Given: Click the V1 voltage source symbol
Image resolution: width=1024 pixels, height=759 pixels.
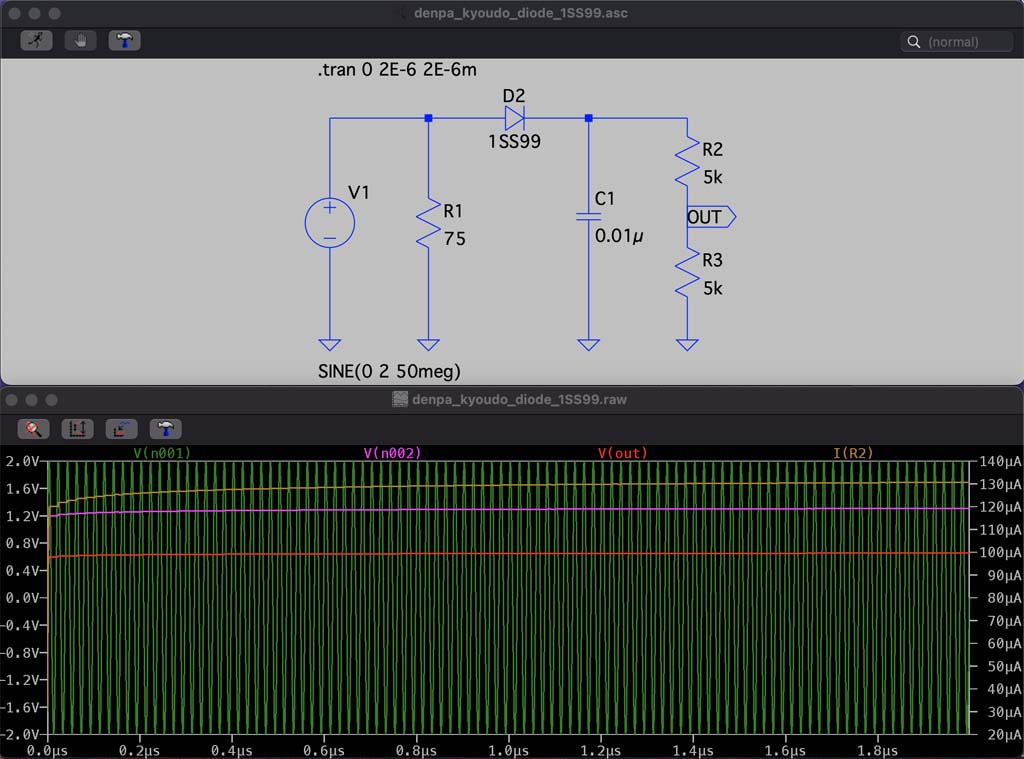Looking at the screenshot, I should (x=329, y=222).
